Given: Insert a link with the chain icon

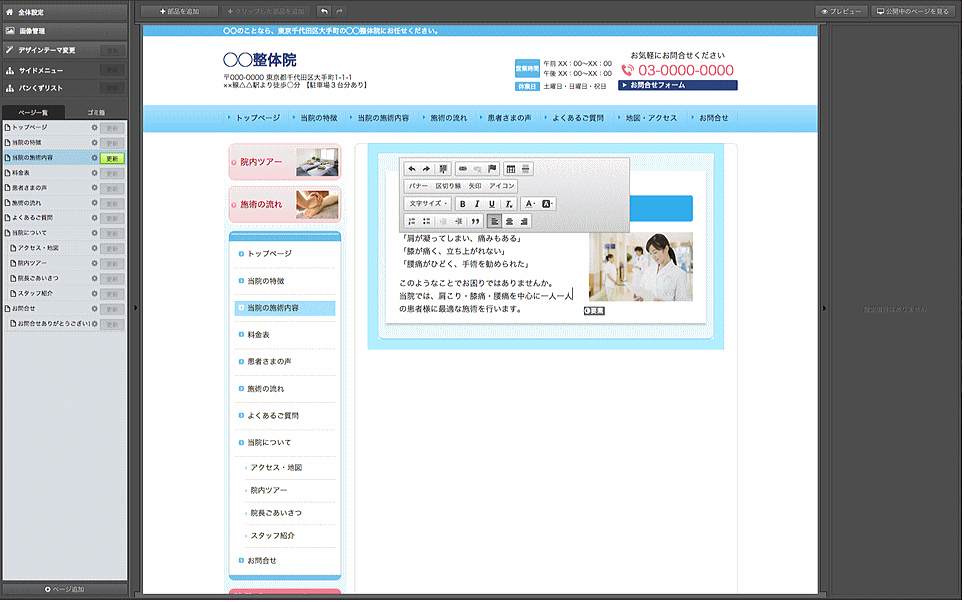Looking at the screenshot, I should (463, 169).
